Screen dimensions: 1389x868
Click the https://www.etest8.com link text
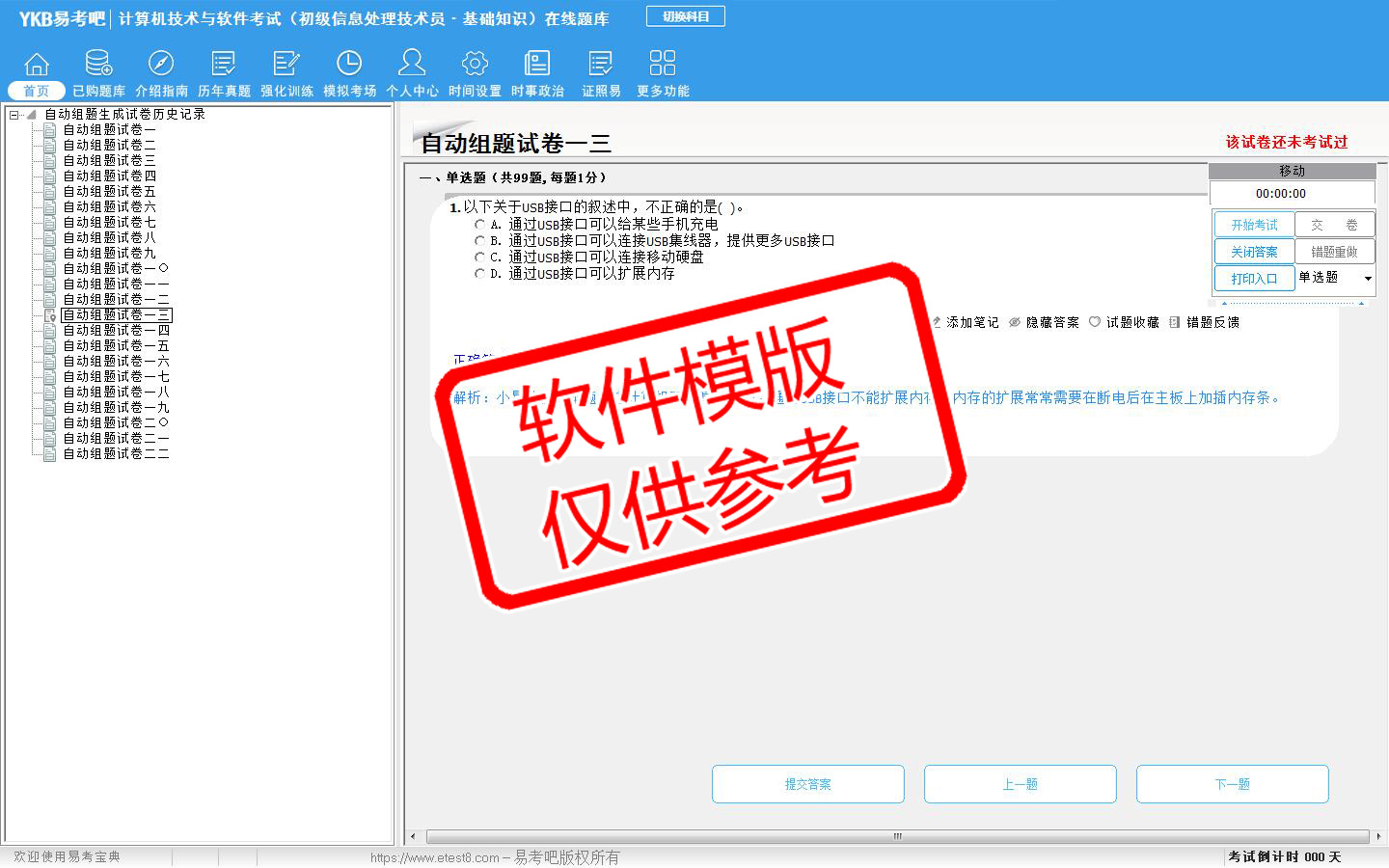435,857
